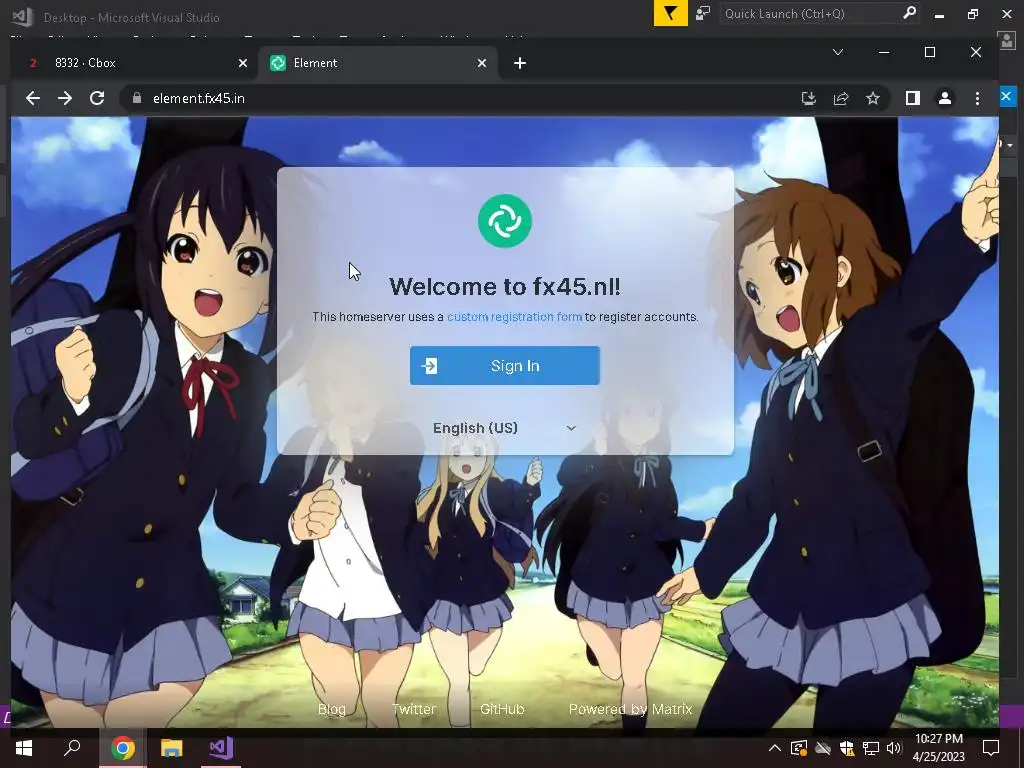Open the GitHub footer link
This screenshot has width=1024, height=768.
tap(502, 709)
